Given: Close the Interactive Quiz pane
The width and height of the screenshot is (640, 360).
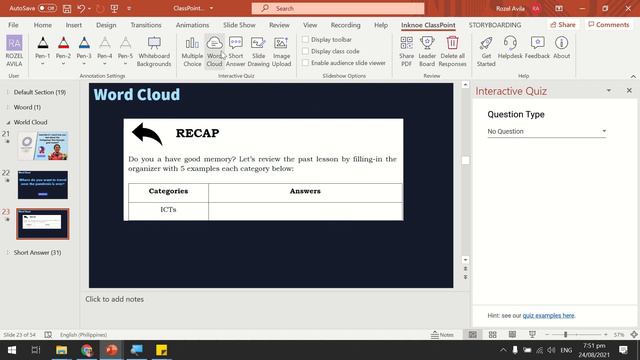Looking at the screenshot, I should click(x=629, y=90).
